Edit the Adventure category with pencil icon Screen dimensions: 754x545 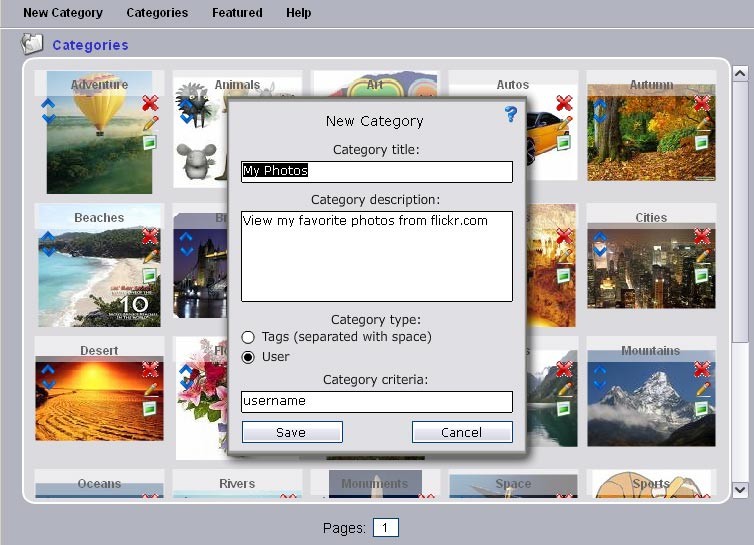coord(150,123)
